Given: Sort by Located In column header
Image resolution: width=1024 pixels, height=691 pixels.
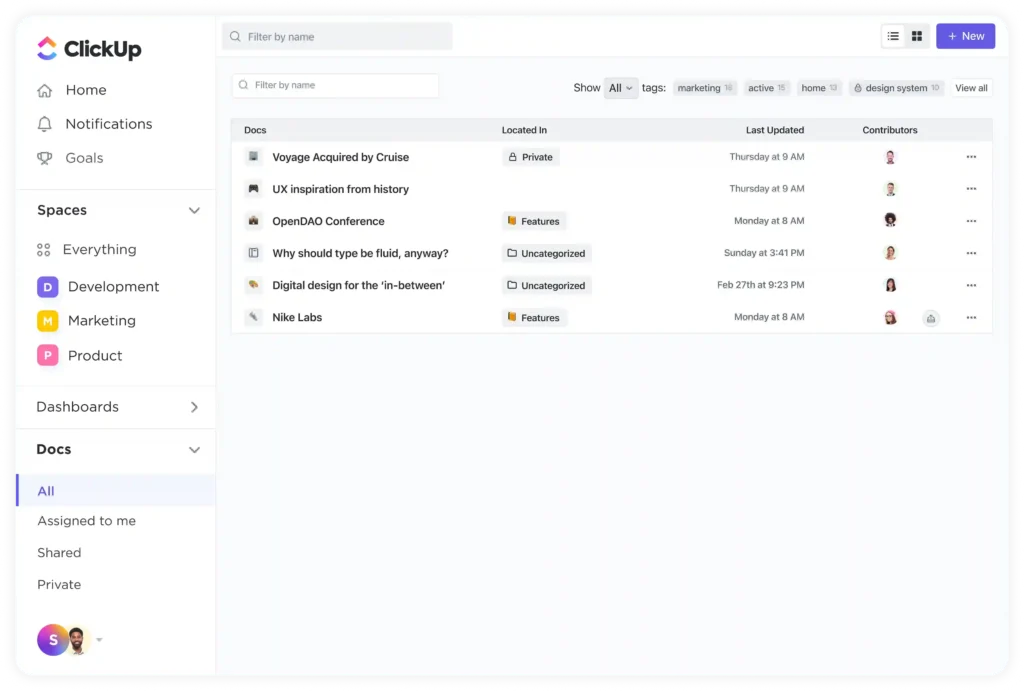Looking at the screenshot, I should pos(524,130).
